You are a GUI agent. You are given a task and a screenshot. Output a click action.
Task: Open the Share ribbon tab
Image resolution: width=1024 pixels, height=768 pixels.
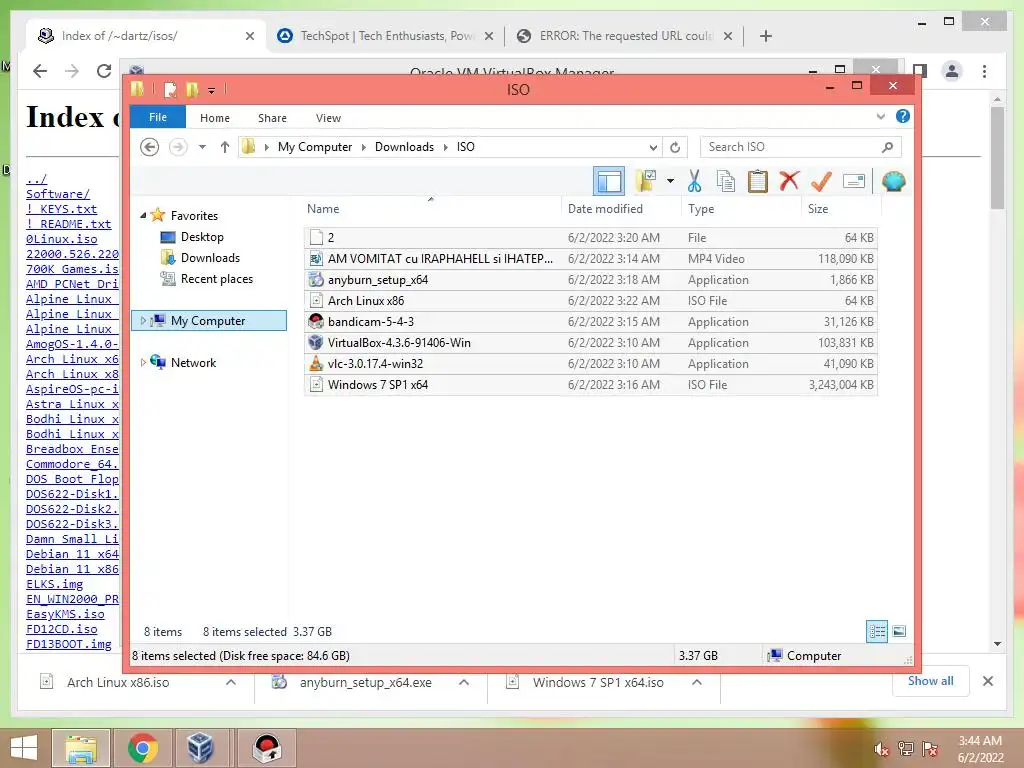click(272, 118)
